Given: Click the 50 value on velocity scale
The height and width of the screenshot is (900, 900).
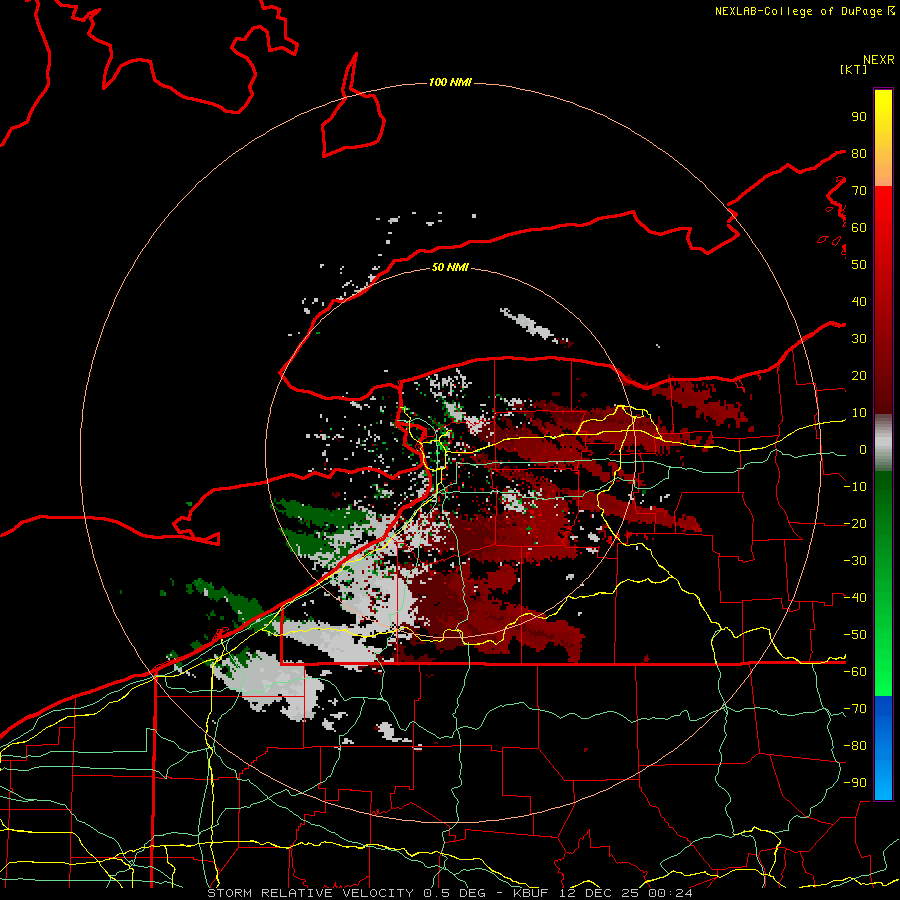Looking at the screenshot, I should [x=859, y=265].
